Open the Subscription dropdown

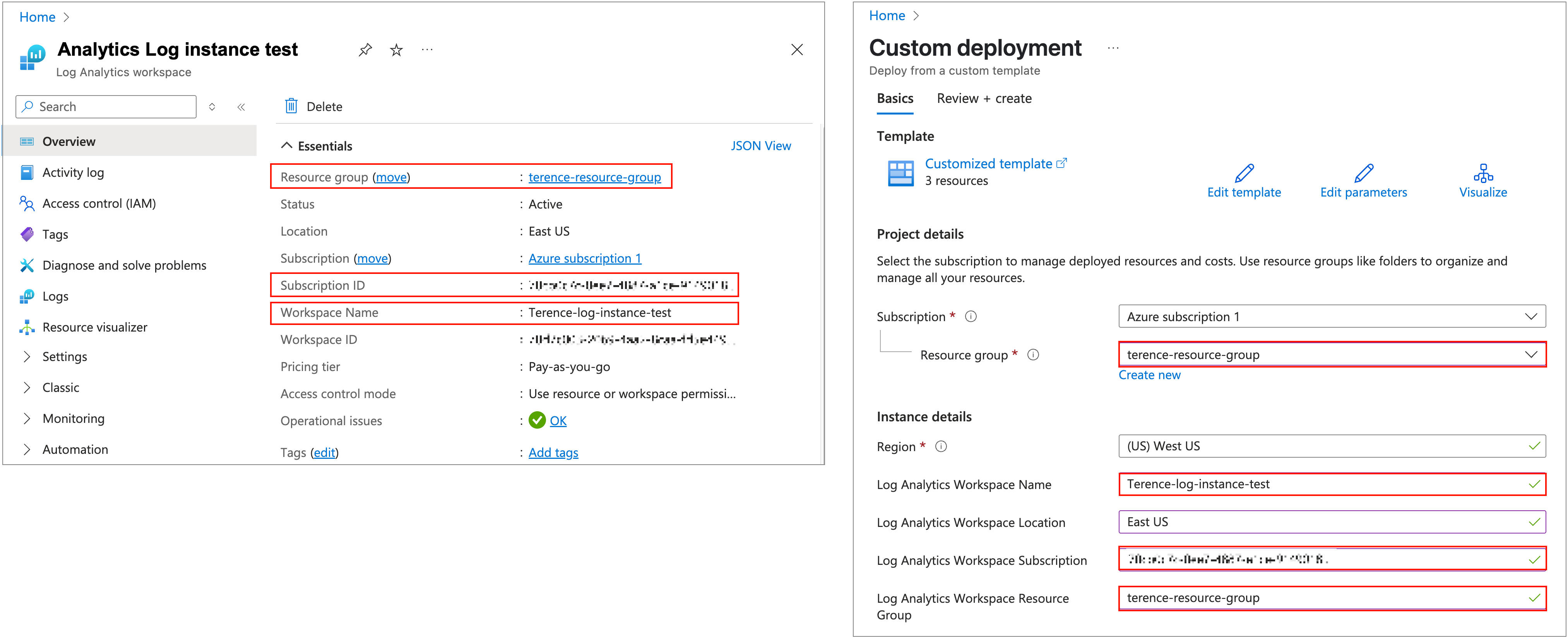tap(1331, 316)
